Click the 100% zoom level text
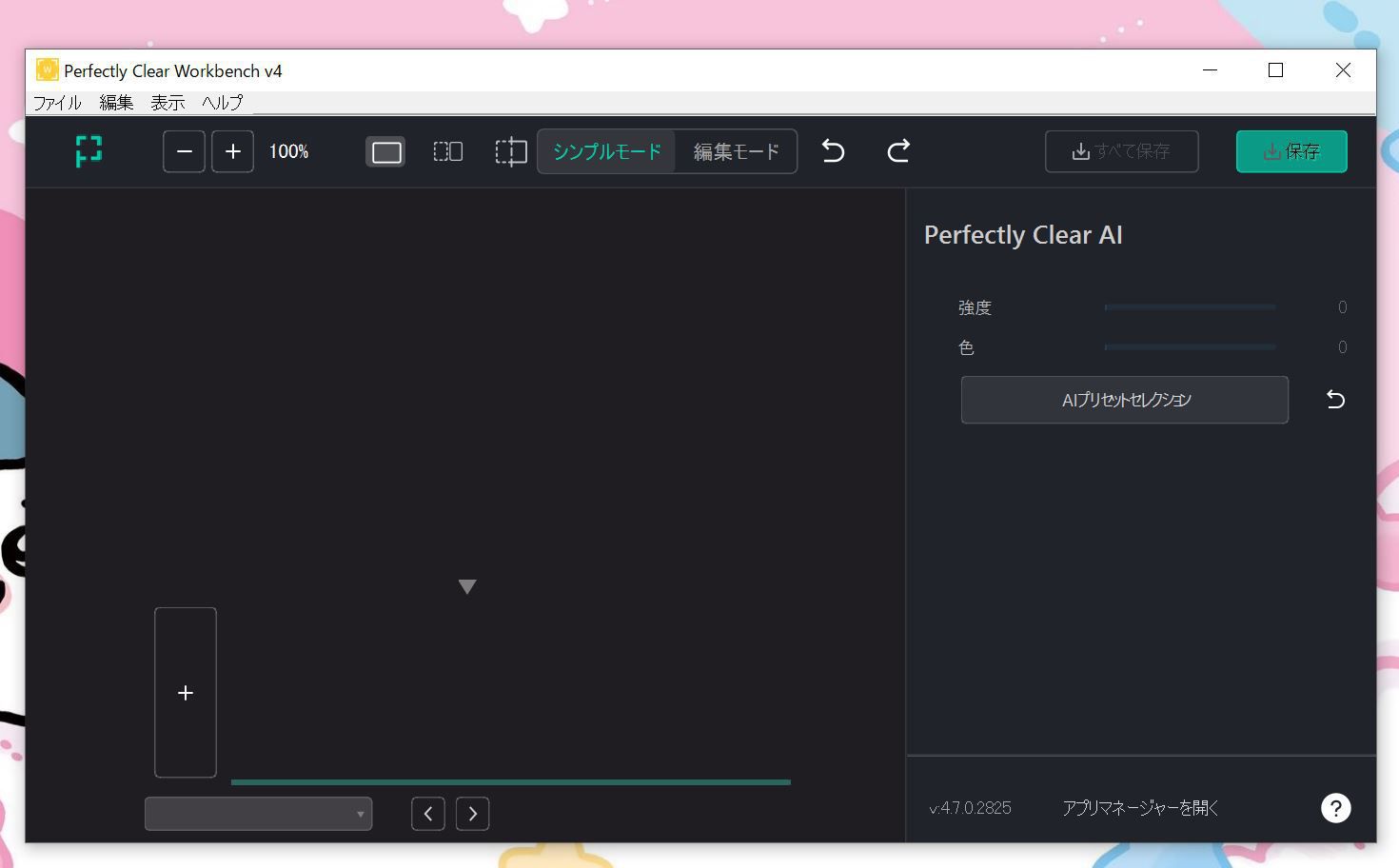1399x868 pixels. pyautogui.click(x=288, y=151)
